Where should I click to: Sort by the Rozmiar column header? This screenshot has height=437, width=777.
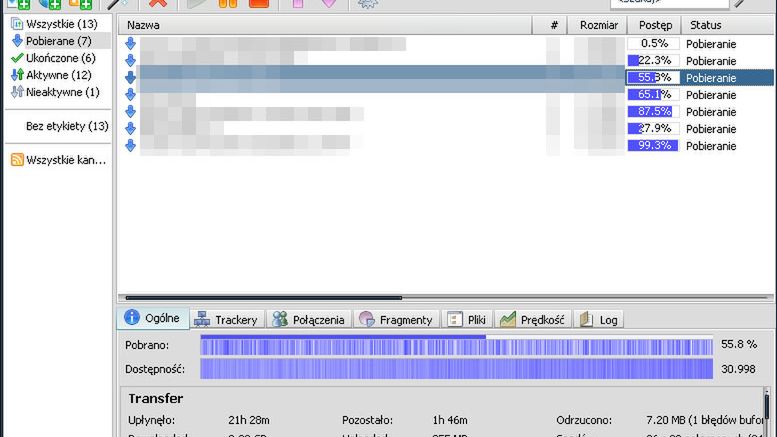tap(598, 25)
